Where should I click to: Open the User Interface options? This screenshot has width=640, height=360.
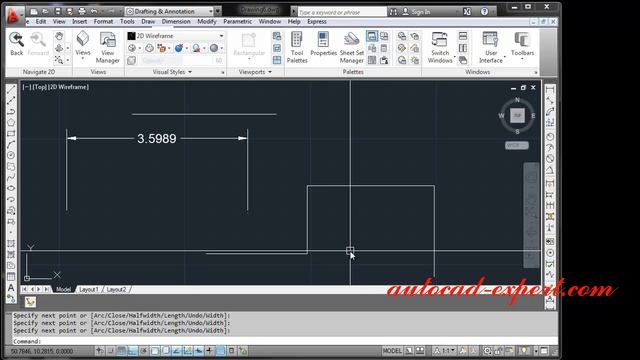[x=491, y=47]
